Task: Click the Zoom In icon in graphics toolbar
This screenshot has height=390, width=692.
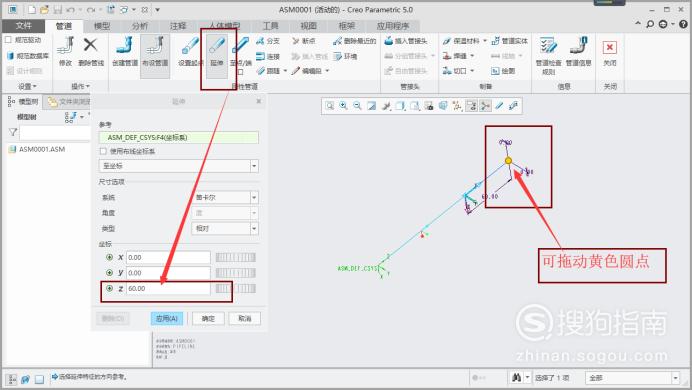Action: 343,106
